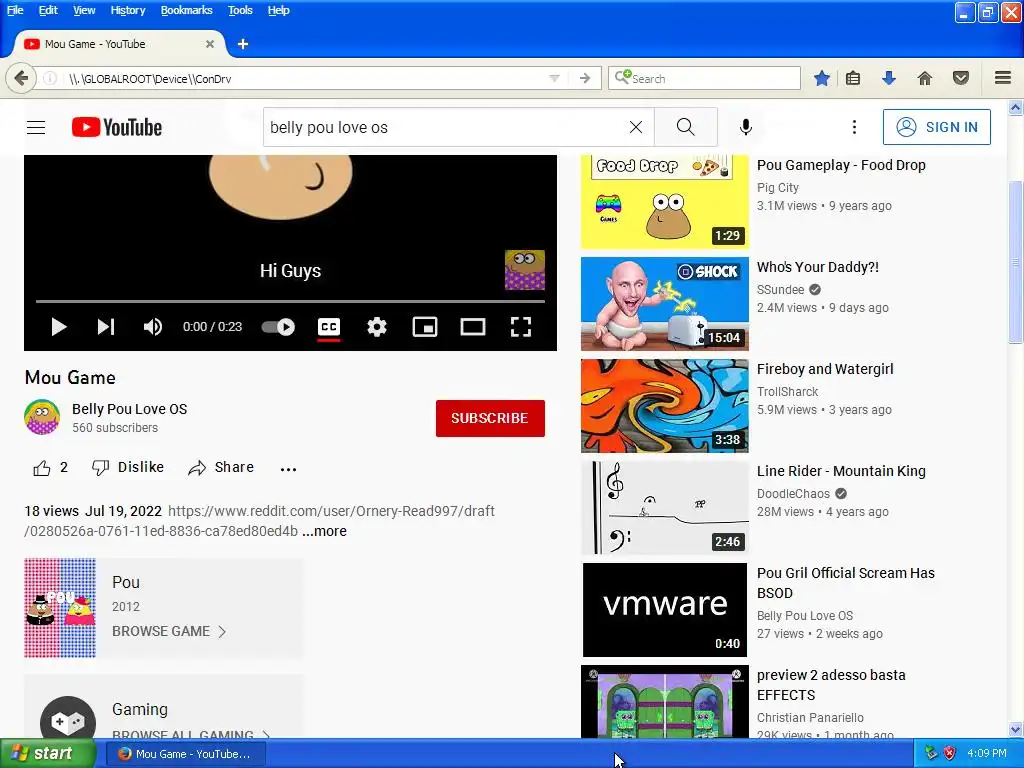Click the Go arrow in URL bar
The height and width of the screenshot is (768, 1024).
coord(585,78)
